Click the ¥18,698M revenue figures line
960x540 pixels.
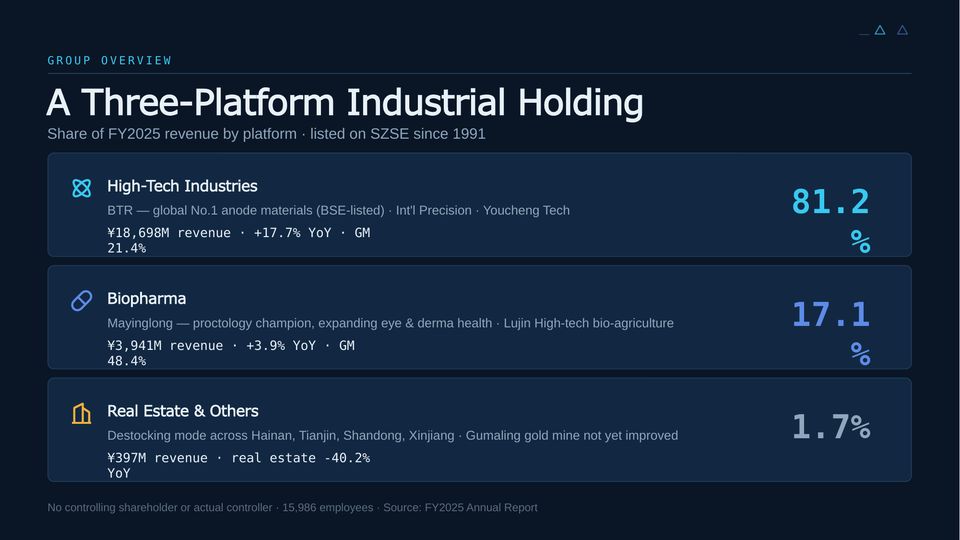coord(239,240)
